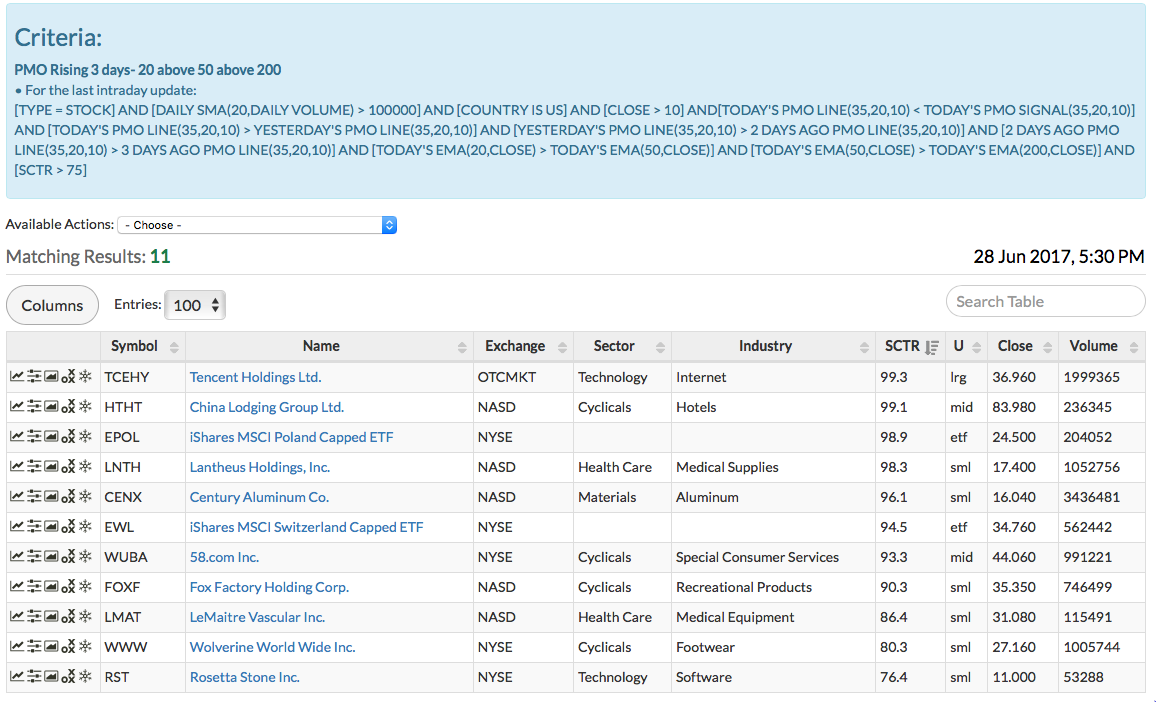Open line chart icon for WUBA row
This screenshot has width=1156, height=702.
coord(16,557)
